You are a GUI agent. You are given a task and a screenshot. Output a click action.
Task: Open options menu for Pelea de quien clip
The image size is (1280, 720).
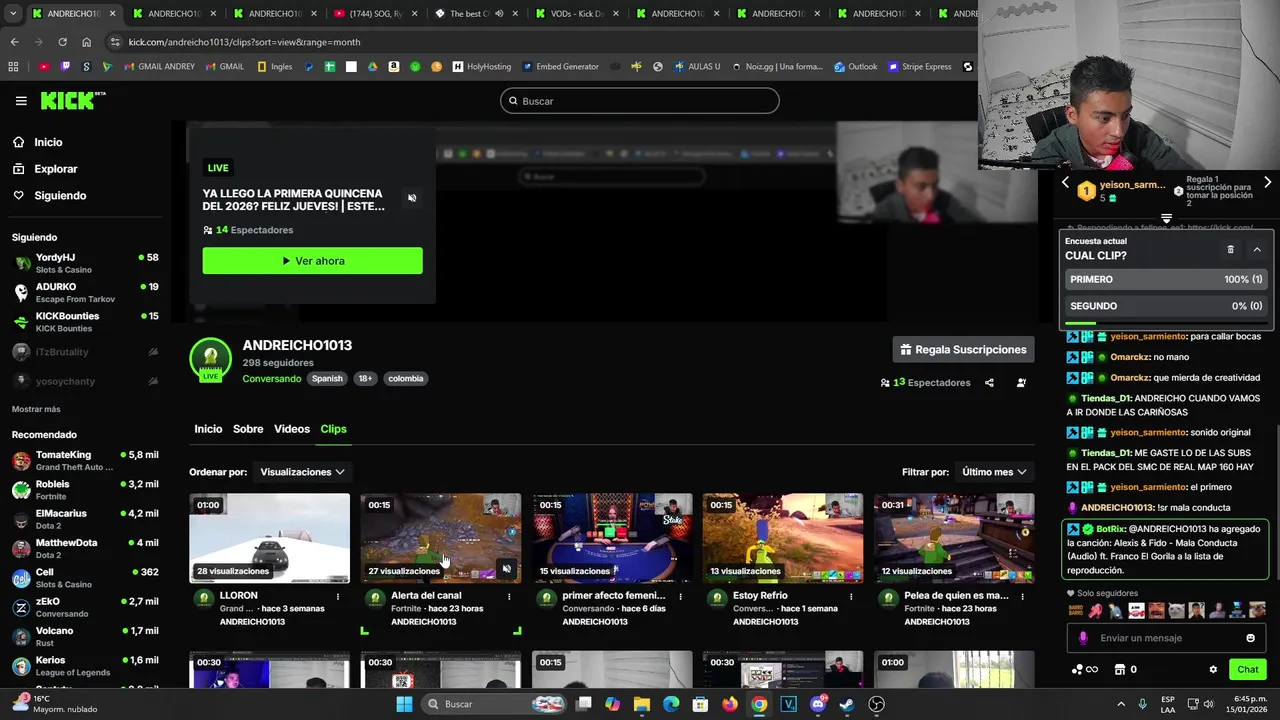[x=1022, y=597]
